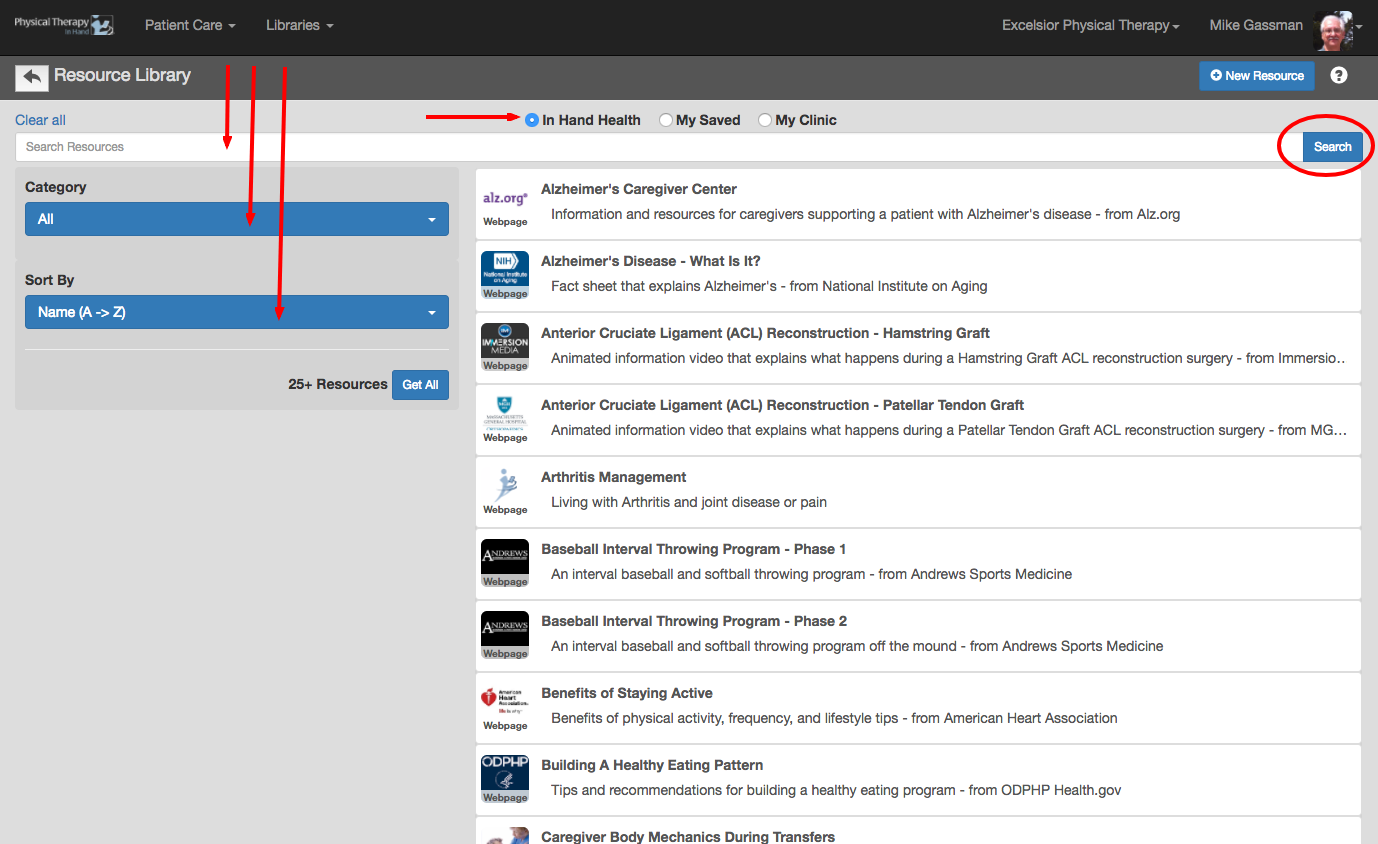The height and width of the screenshot is (844, 1378).
Task: Expand the Category dropdown set to All
Action: click(237, 219)
